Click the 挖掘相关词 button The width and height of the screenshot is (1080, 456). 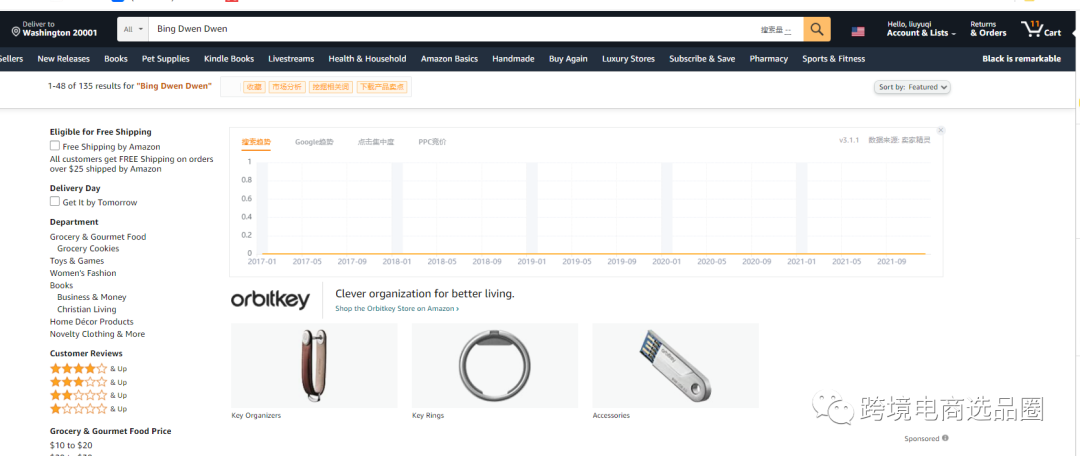click(x=330, y=87)
